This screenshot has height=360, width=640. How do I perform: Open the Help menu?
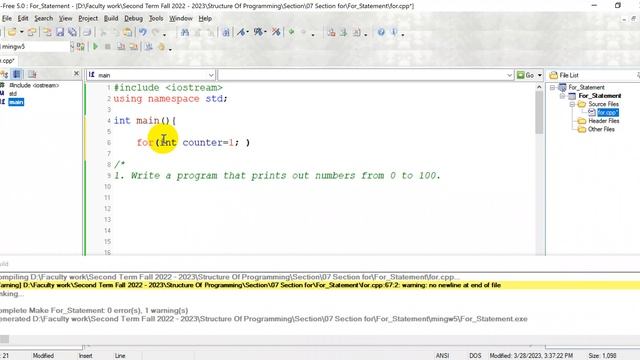(x=205, y=18)
